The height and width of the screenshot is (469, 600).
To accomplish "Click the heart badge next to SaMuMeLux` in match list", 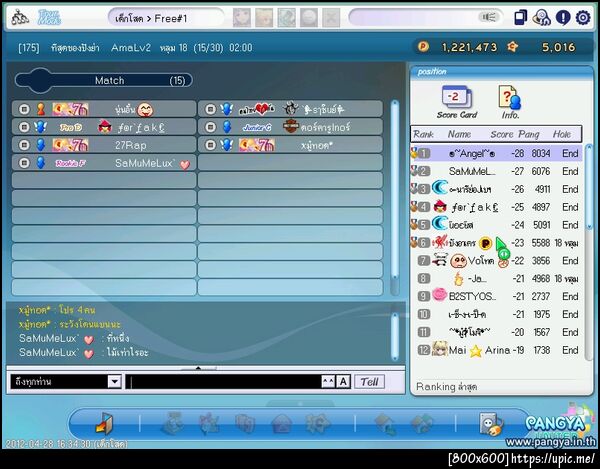I will 185,164.
